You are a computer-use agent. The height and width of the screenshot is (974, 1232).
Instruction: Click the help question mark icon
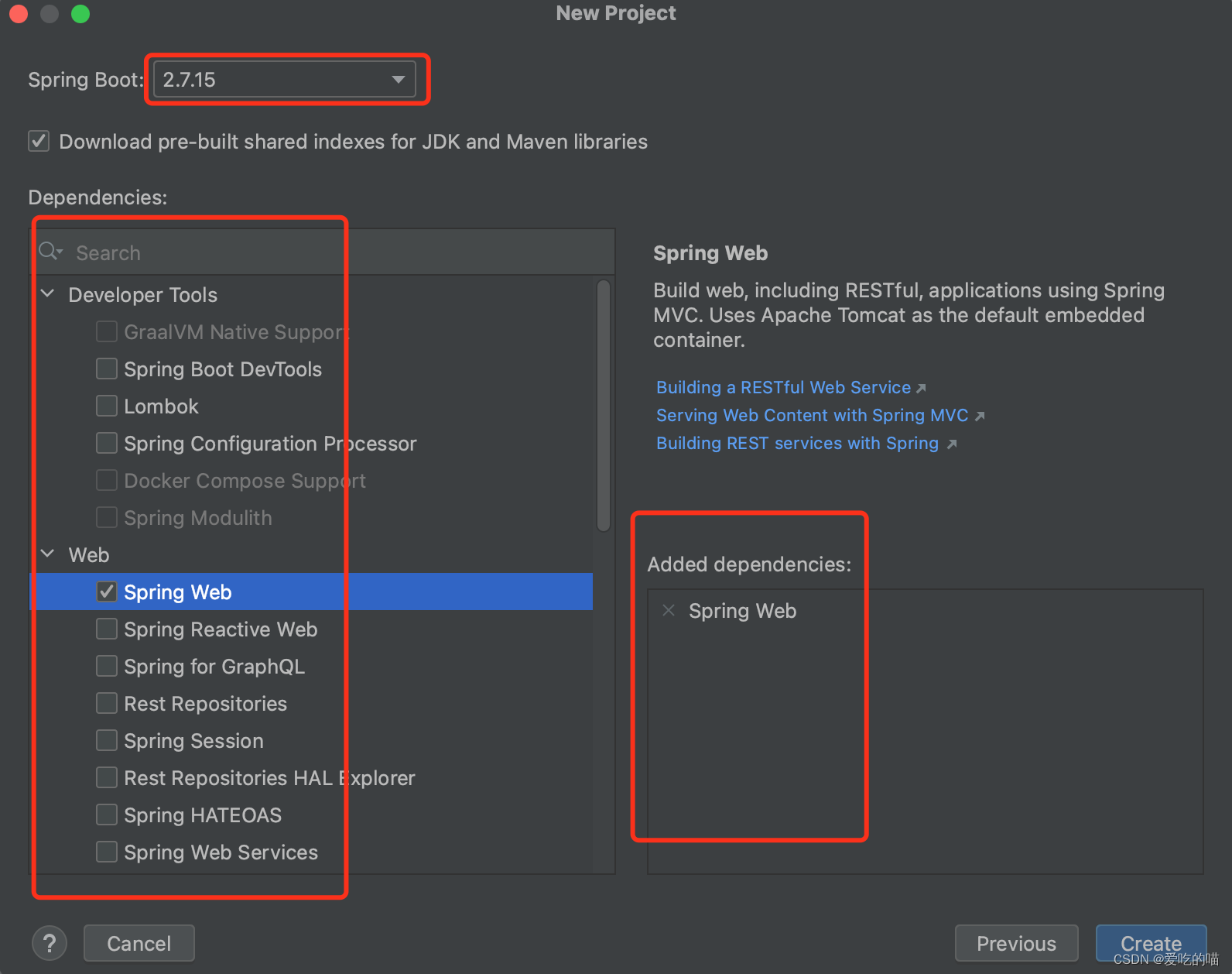pos(50,943)
